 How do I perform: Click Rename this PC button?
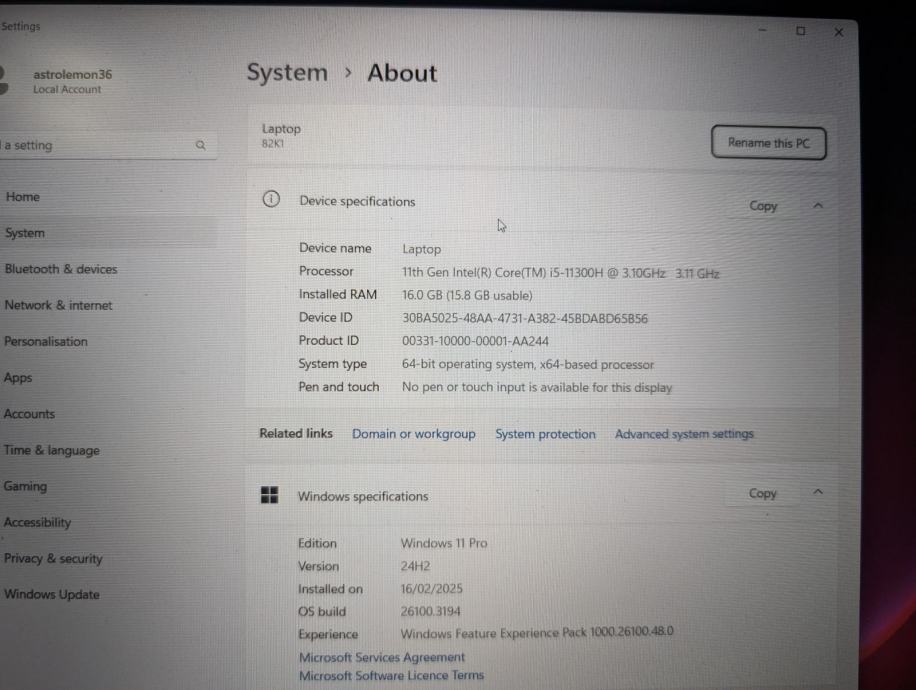point(768,143)
